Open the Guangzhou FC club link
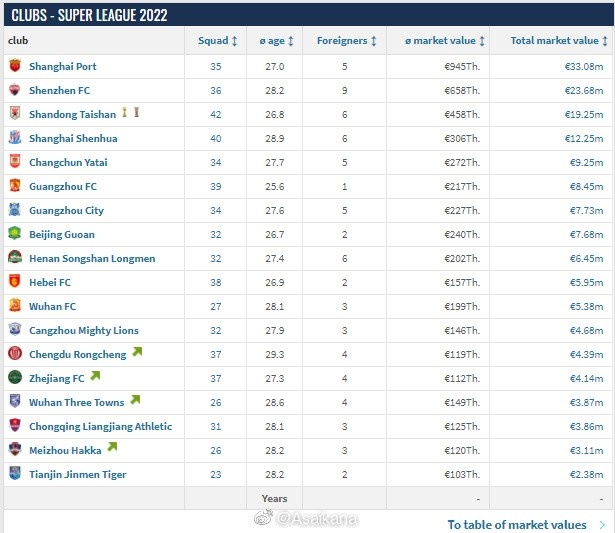Image resolution: width=615 pixels, height=533 pixels. 63,186
